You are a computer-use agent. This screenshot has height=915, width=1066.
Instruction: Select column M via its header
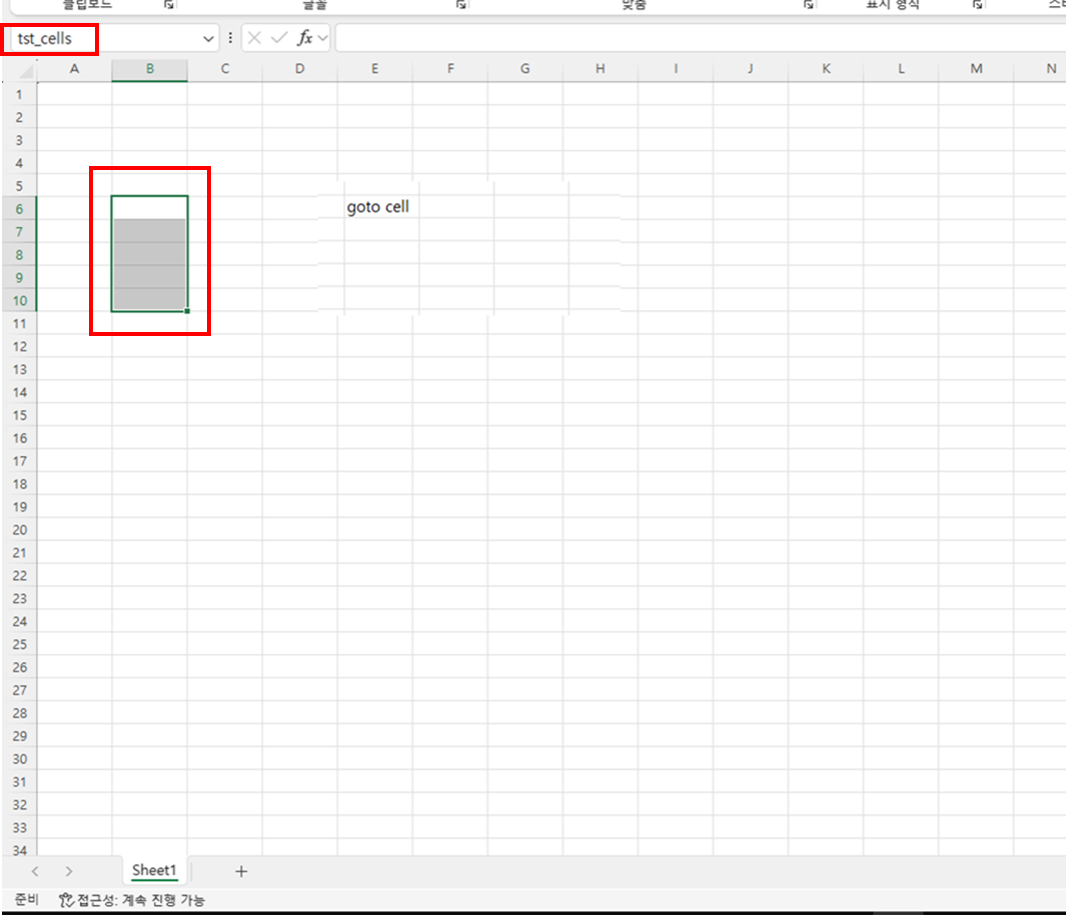tap(976, 69)
